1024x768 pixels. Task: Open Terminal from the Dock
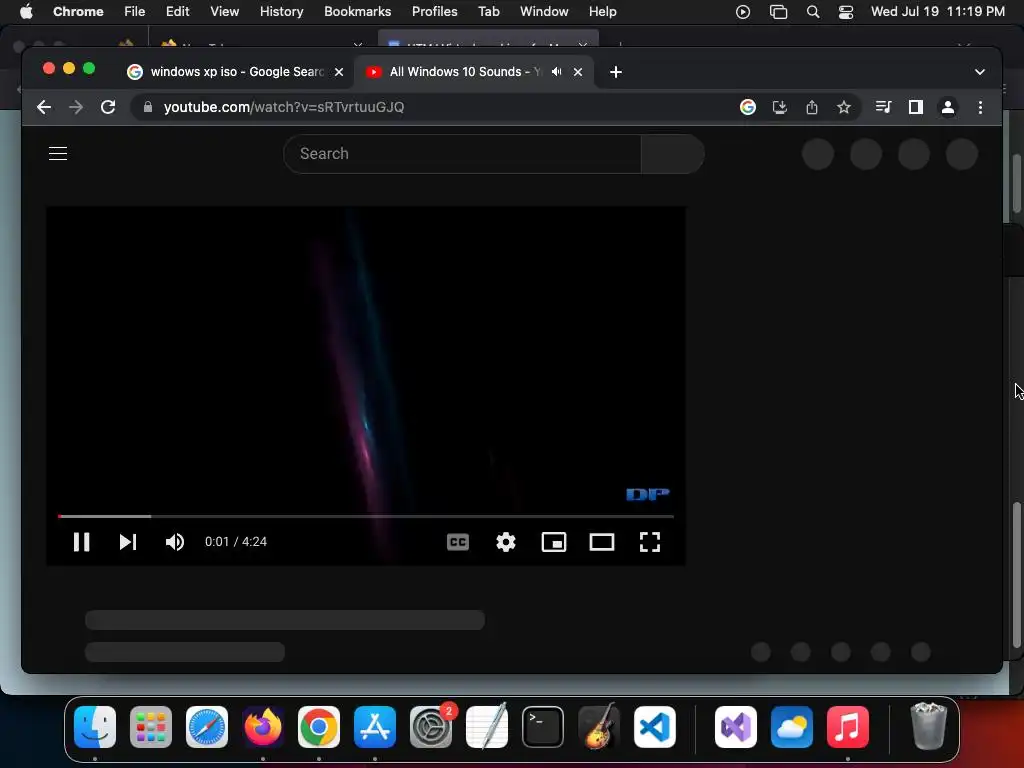[x=543, y=727]
